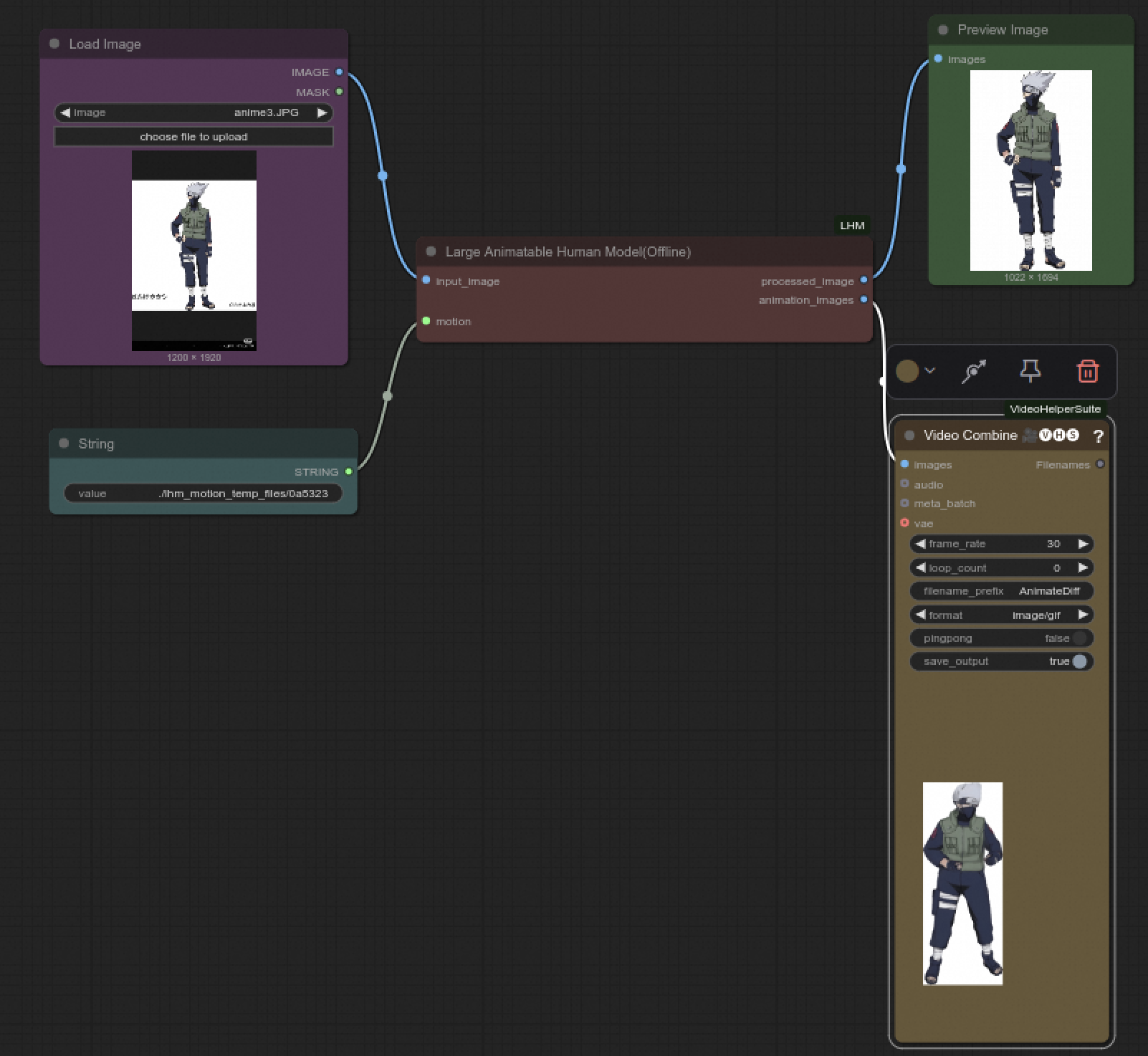Collapse the Preview Image node via its dot

[943, 29]
